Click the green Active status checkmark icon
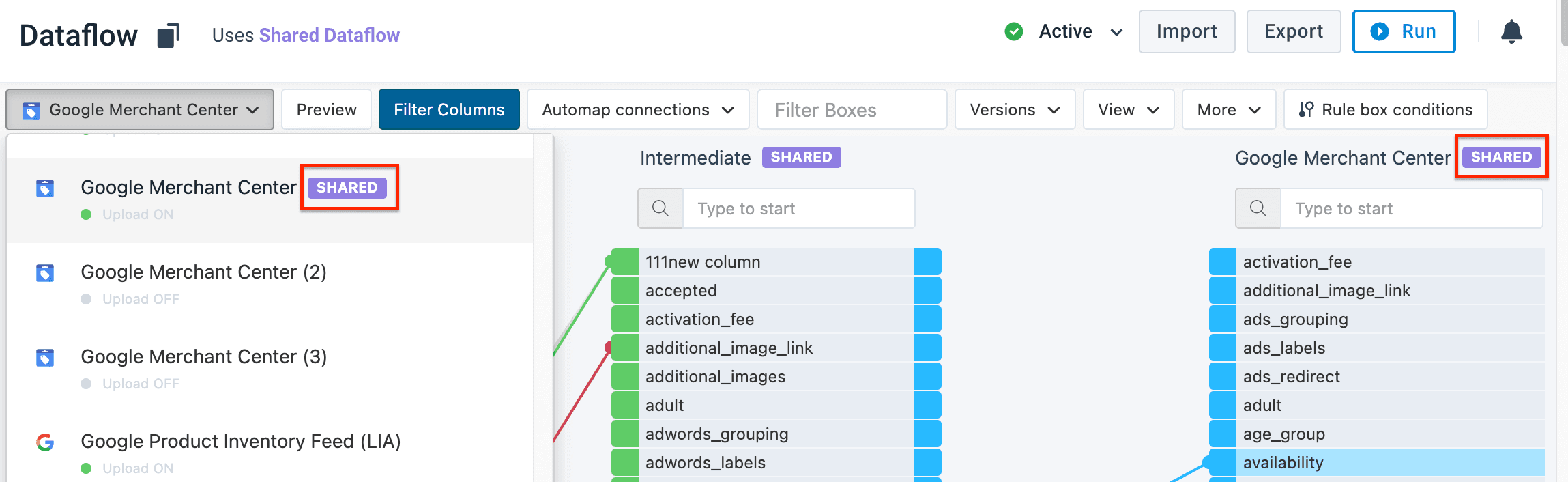The width and height of the screenshot is (1568, 482). coord(1014,31)
